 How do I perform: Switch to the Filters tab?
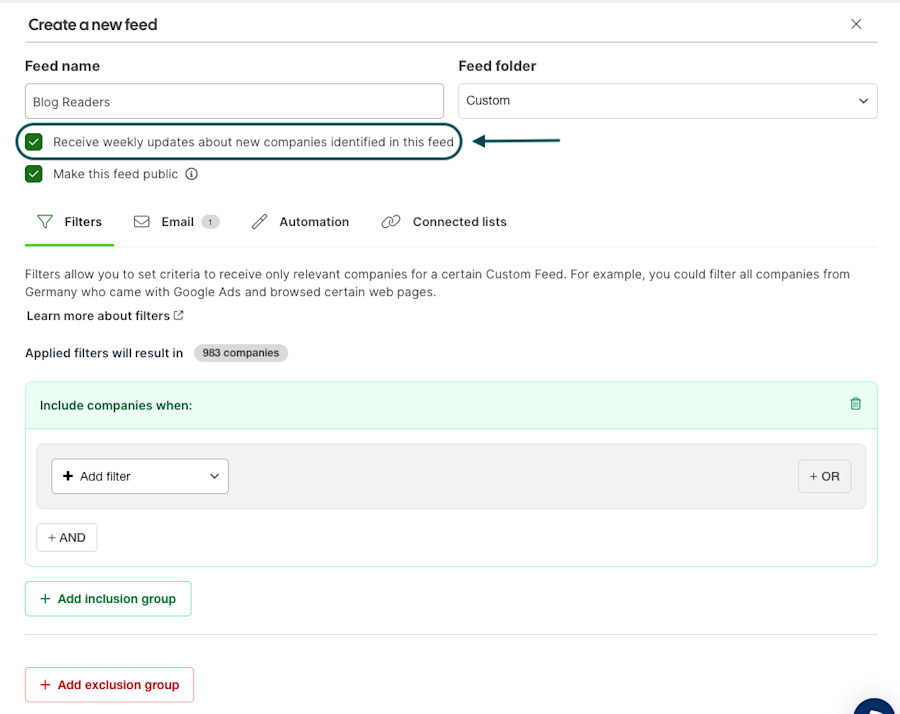pos(69,222)
